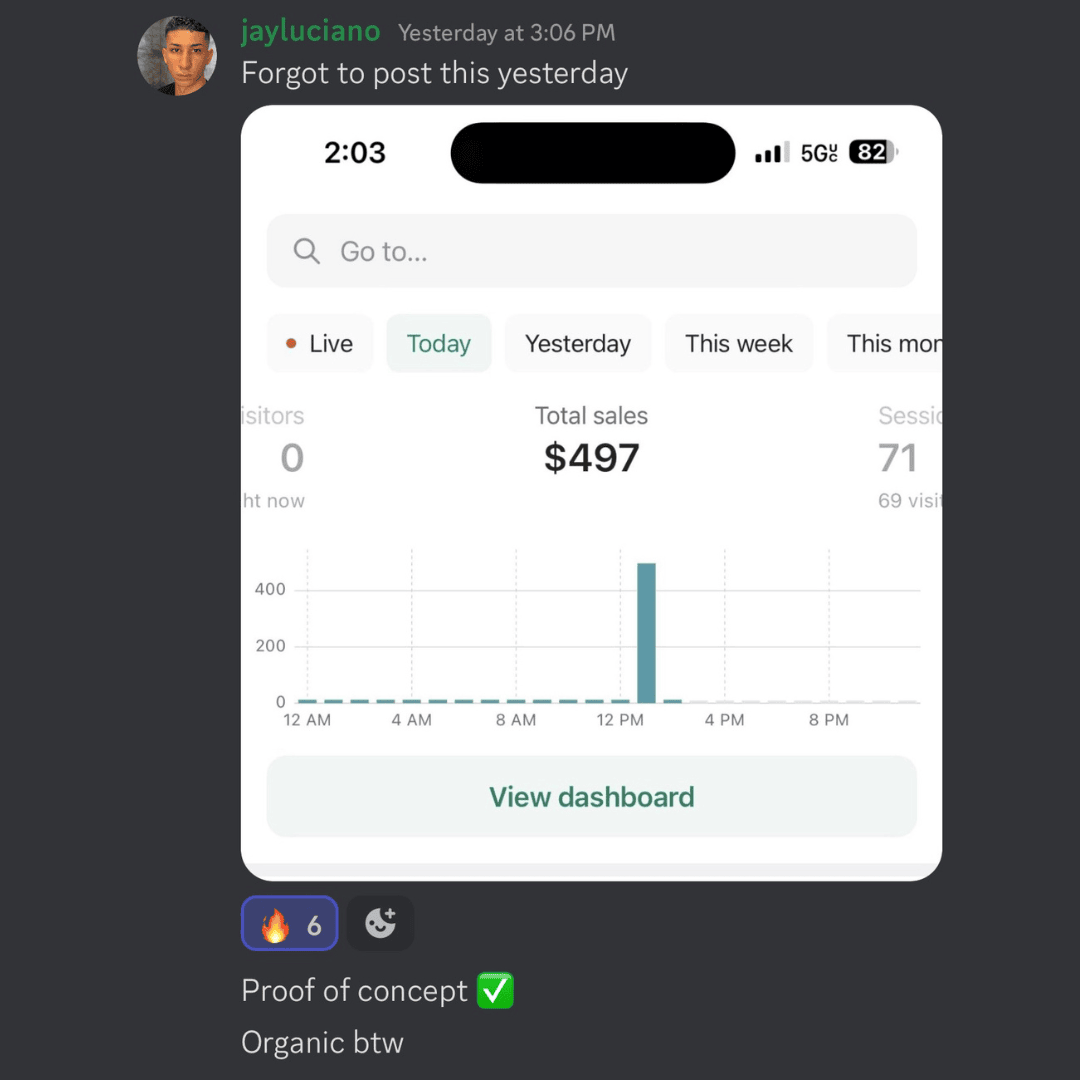Click jayluciano's profile avatar
Viewport: 1080px width, 1080px height.
(177, 56)
